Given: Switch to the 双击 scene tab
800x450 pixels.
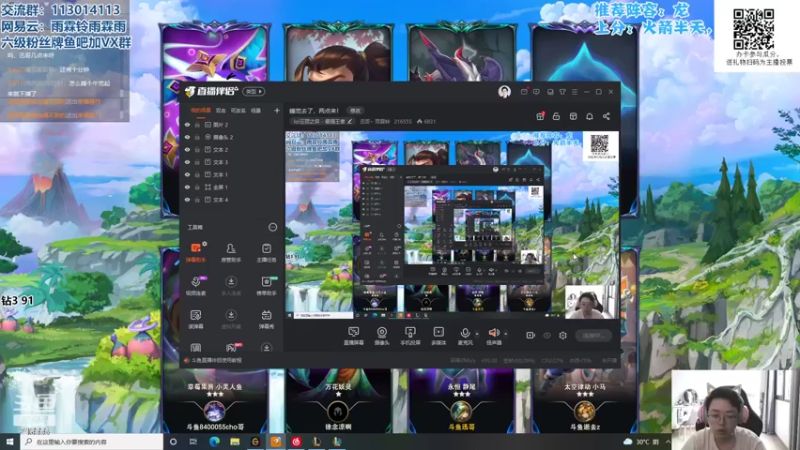Looking at the screenshot, I should (x=220, y=110).
